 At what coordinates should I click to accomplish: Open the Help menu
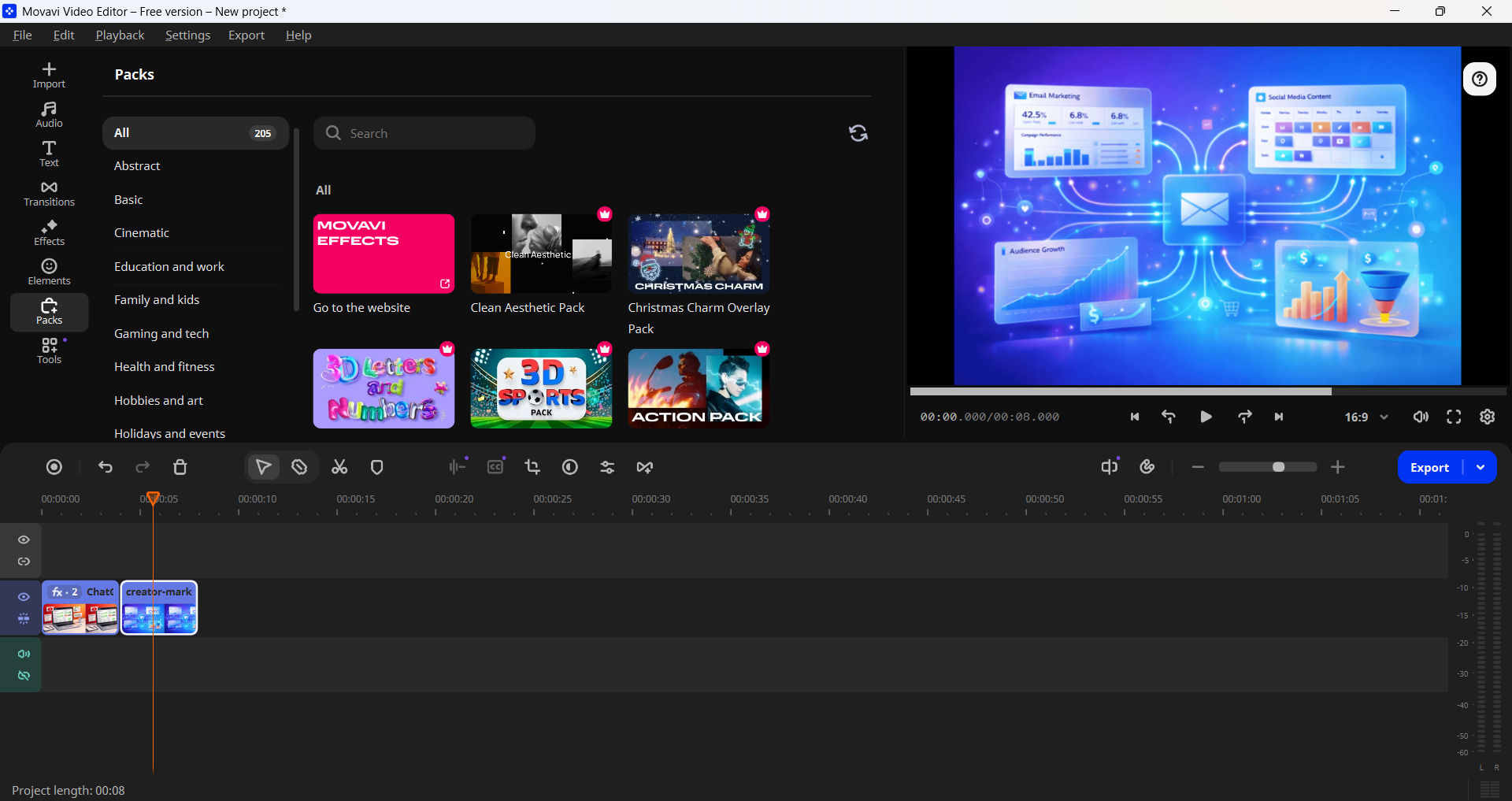click(x=298, y=35)
